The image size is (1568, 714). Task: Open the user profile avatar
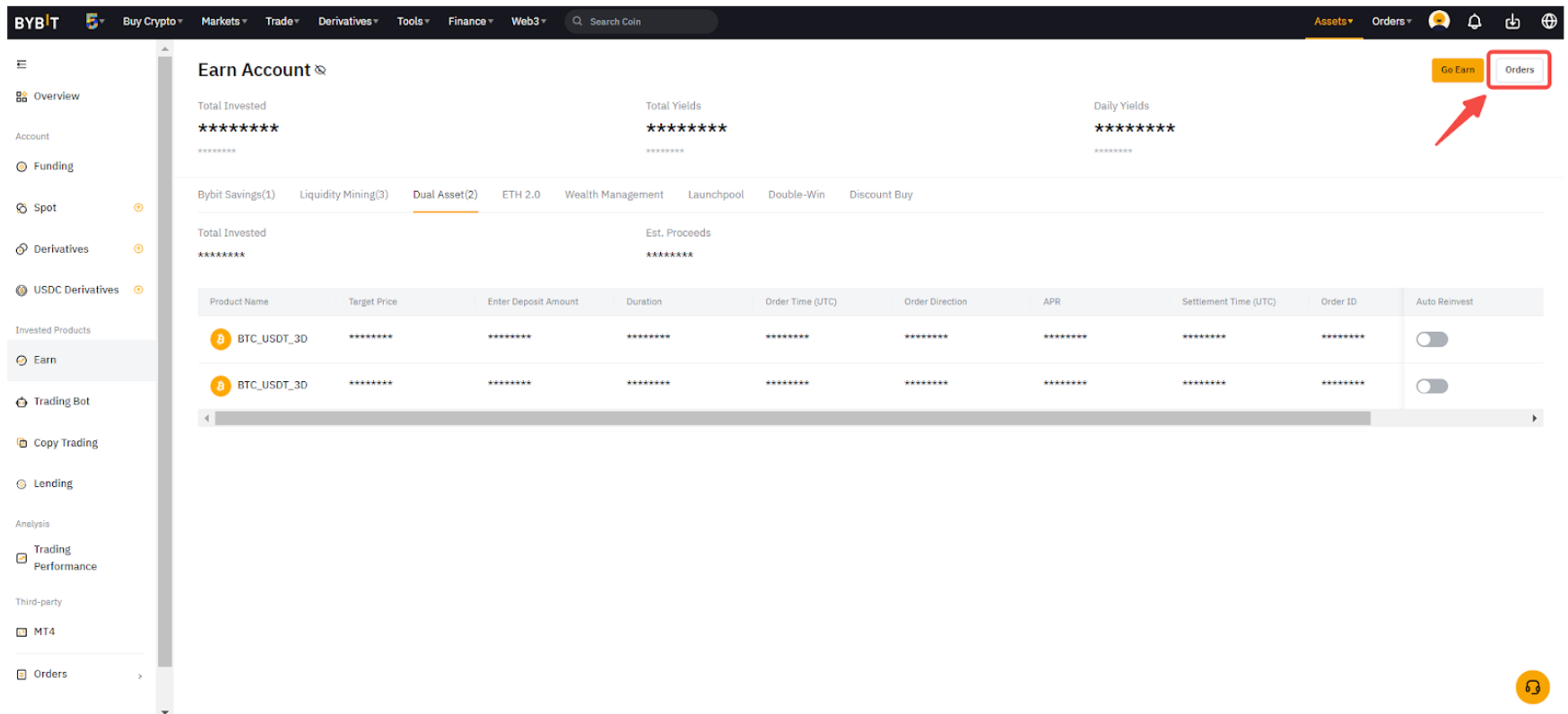coord(1439,21)
